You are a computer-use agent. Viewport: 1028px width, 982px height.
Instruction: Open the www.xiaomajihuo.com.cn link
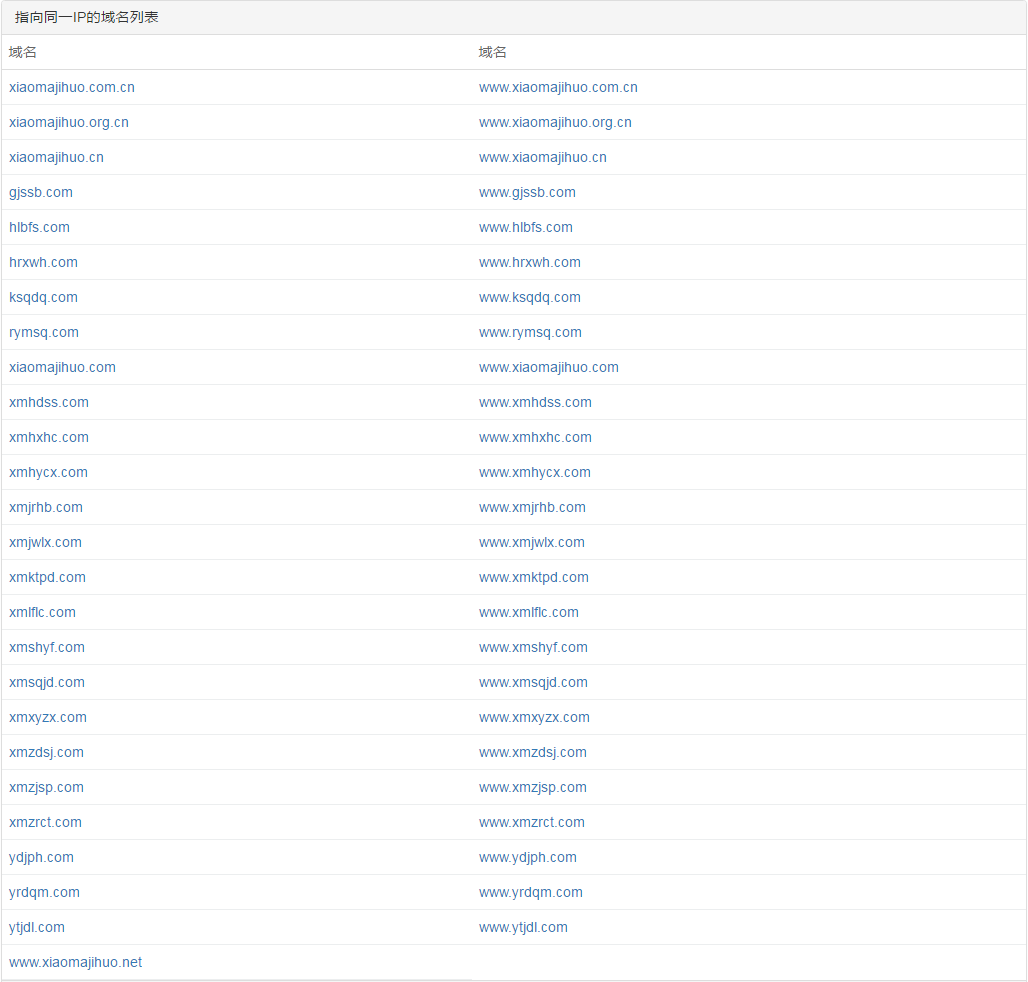[x=558, y=87]
